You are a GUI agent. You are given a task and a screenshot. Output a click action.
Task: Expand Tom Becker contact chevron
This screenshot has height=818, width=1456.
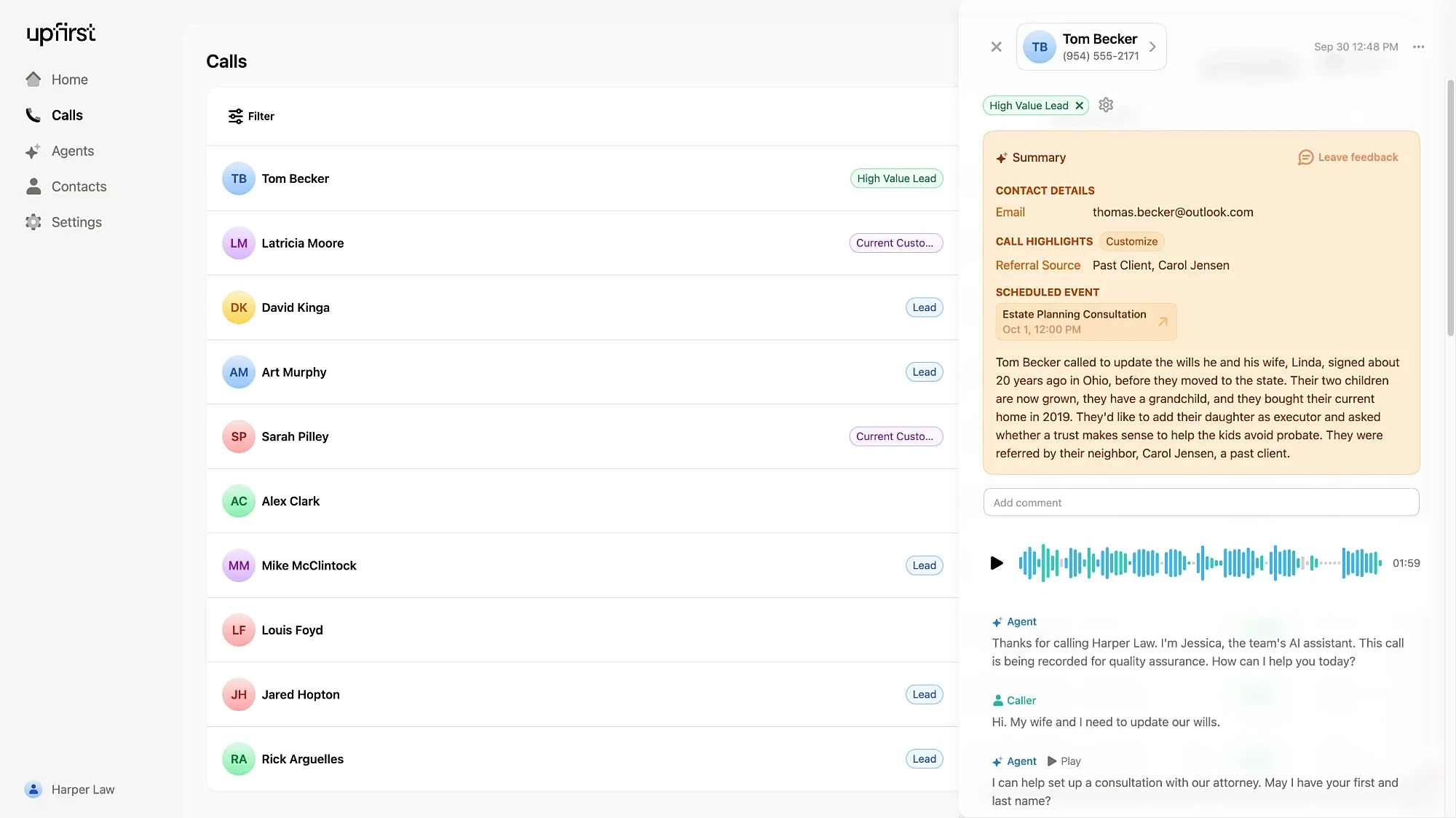tap(1152, 47)
